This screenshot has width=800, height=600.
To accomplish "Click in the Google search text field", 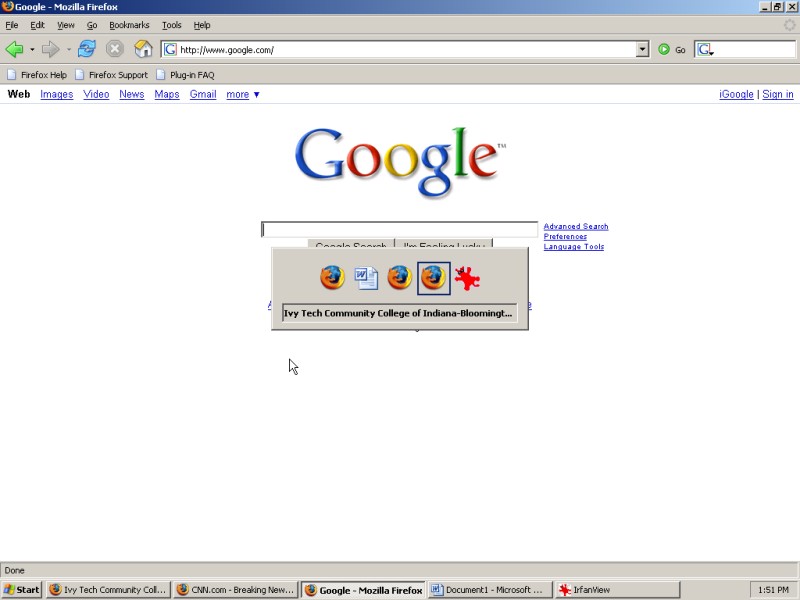I will (x=399, y=230).
